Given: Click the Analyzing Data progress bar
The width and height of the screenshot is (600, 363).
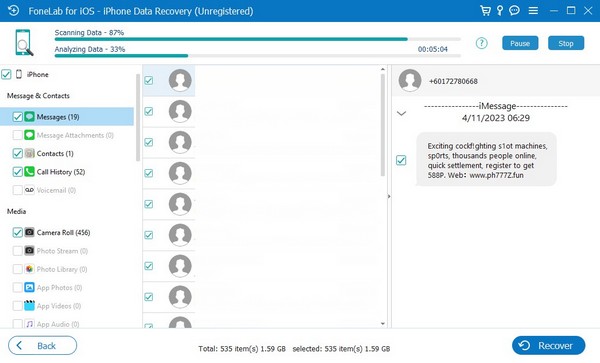Looking at the screenshot, I should point(258,56).
